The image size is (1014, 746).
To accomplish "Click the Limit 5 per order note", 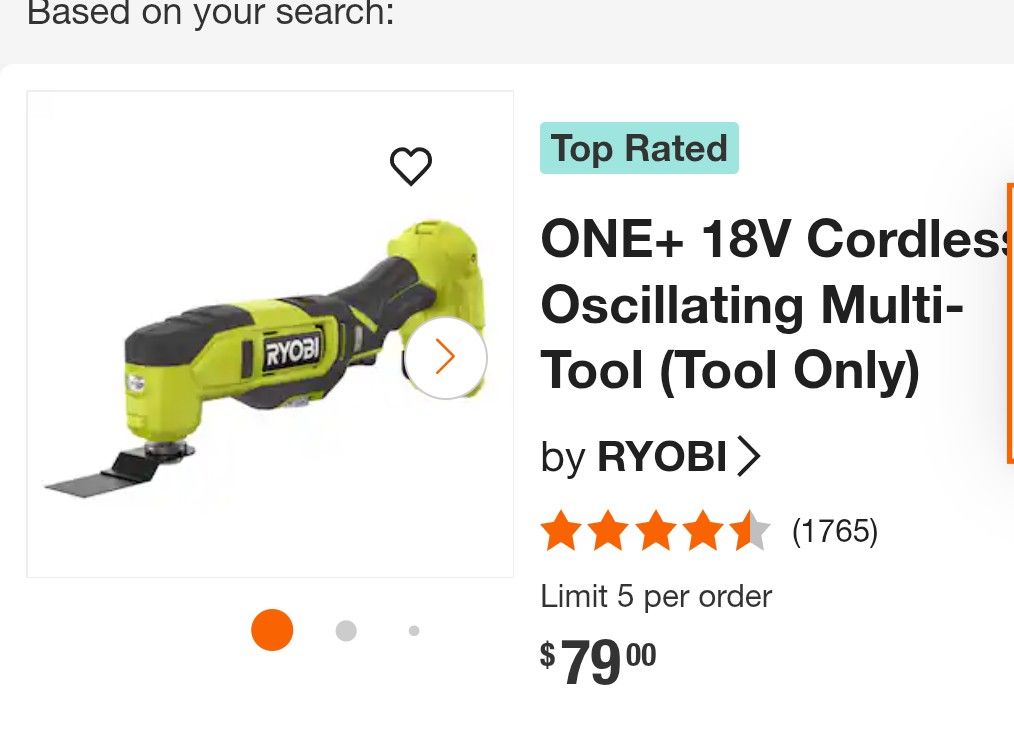I will point(656,597).
